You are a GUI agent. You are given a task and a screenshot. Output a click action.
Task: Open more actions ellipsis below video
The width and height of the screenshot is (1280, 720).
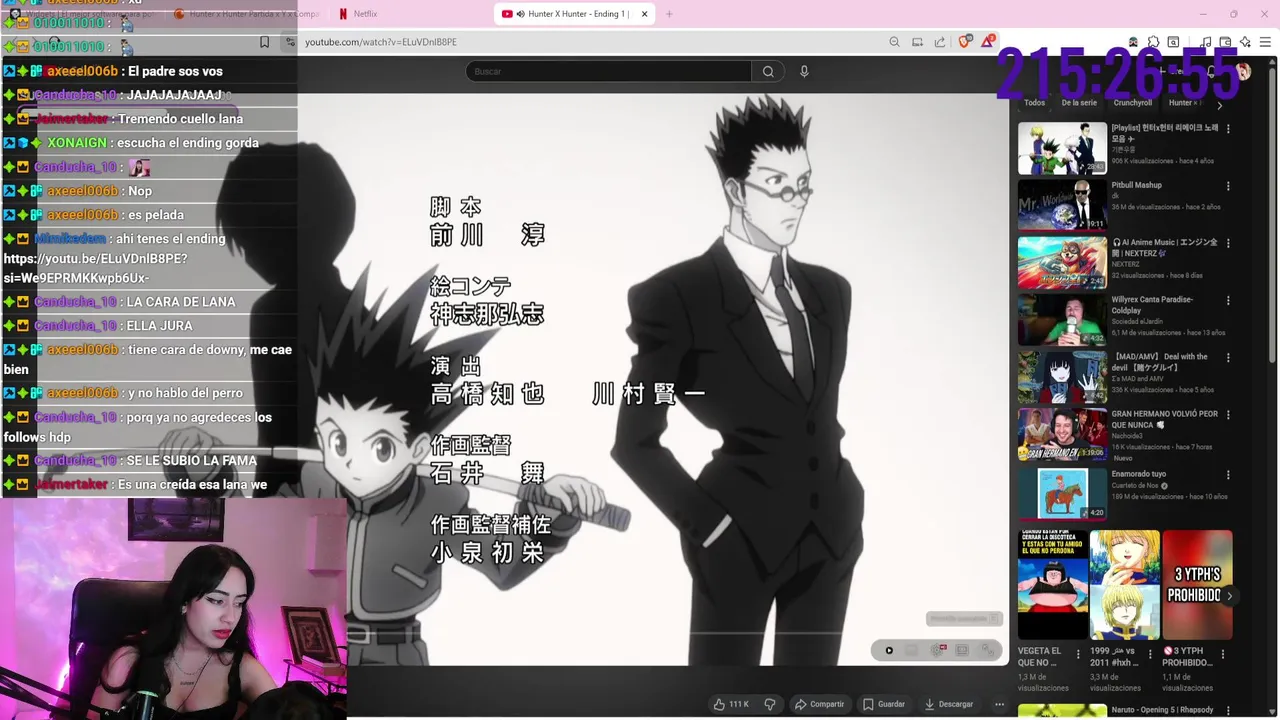(x=999, y=704)
